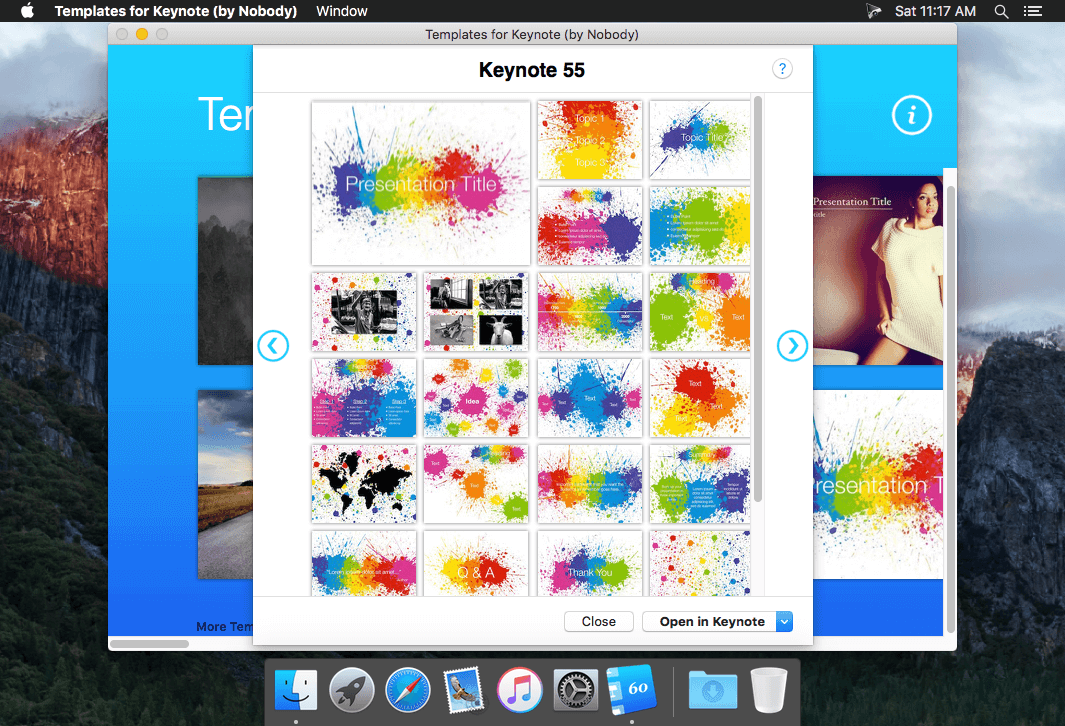
Task: Open the Trash in the dock
Action: pyautogui.click(x=769, y=690)
